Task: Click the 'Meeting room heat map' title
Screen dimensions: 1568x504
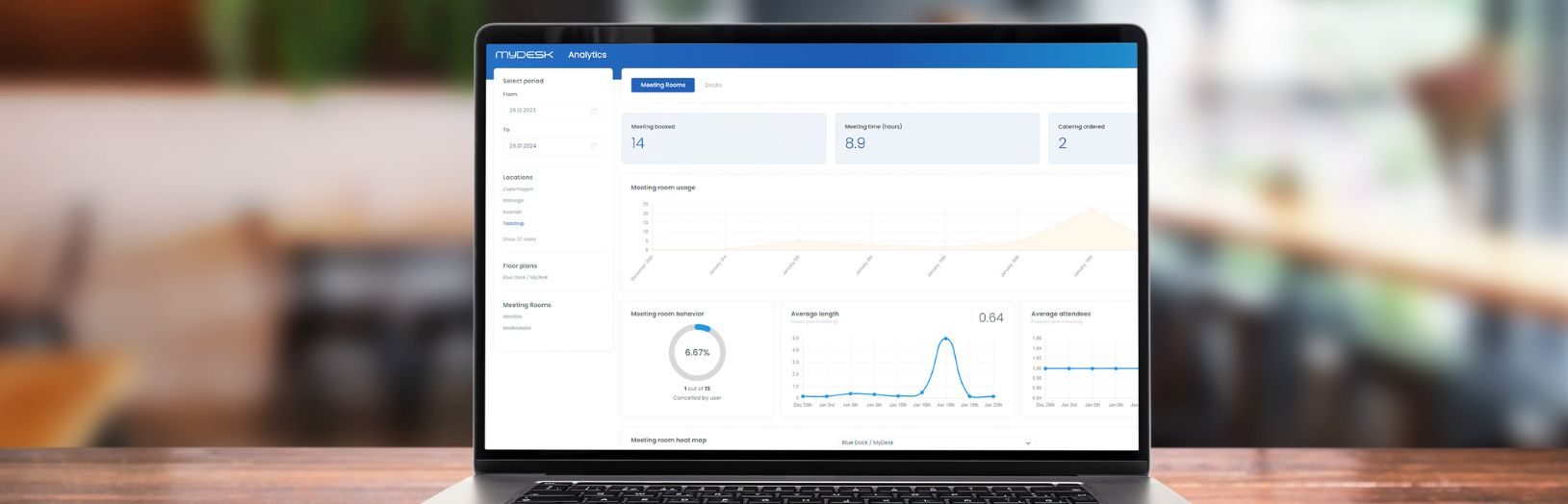Action: [668, 440]
